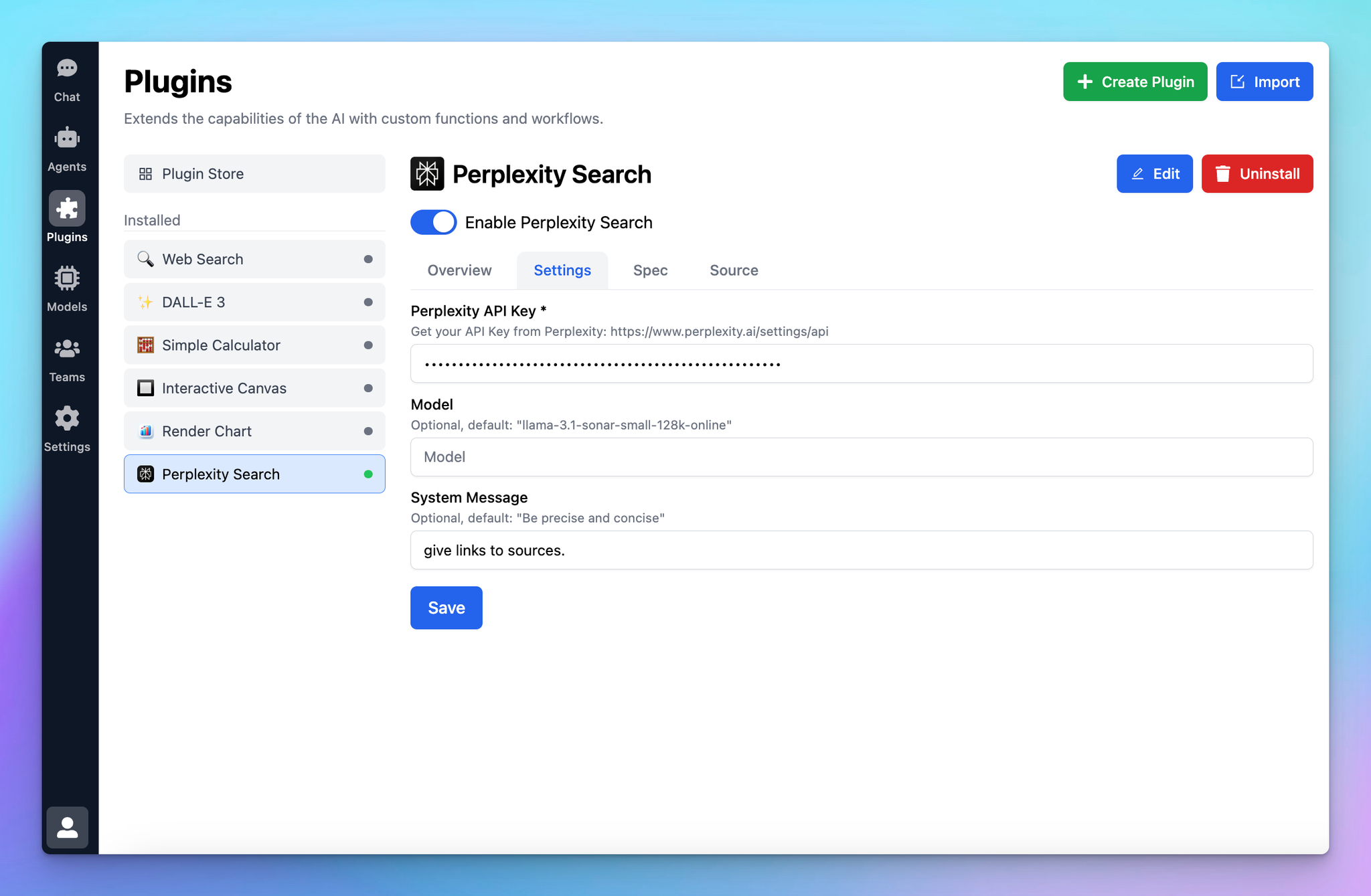1371x896 pixels.
Task: Click the Web Search magnifier icon
Action: click(x=145, y=259)
